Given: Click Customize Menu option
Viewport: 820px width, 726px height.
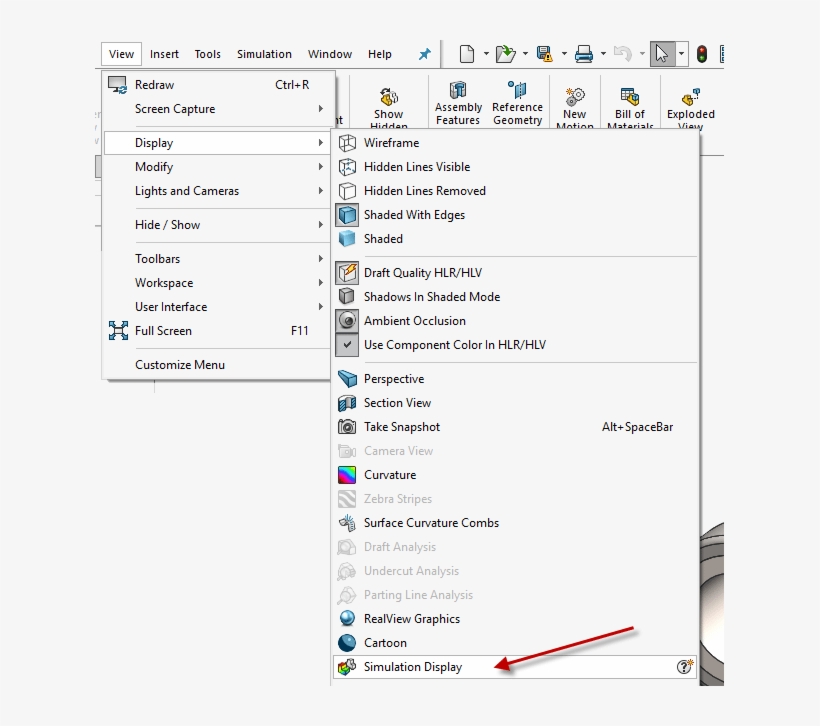Looking at the screenshot, I should 180,365.
